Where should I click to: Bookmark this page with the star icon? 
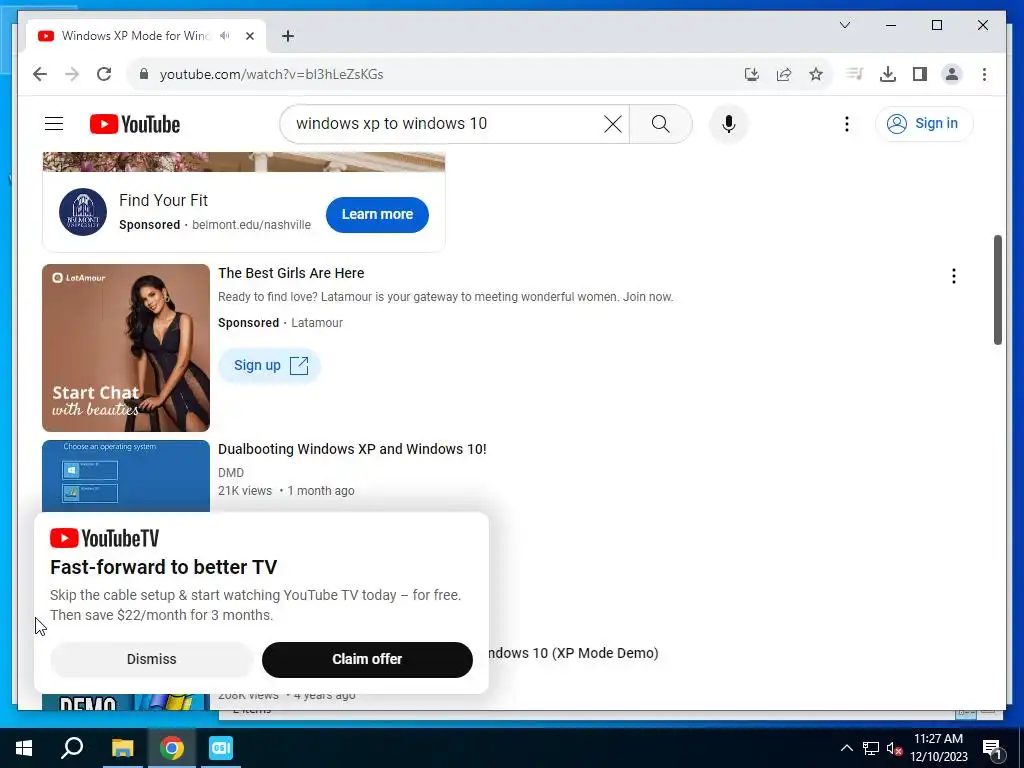point(816,74)
